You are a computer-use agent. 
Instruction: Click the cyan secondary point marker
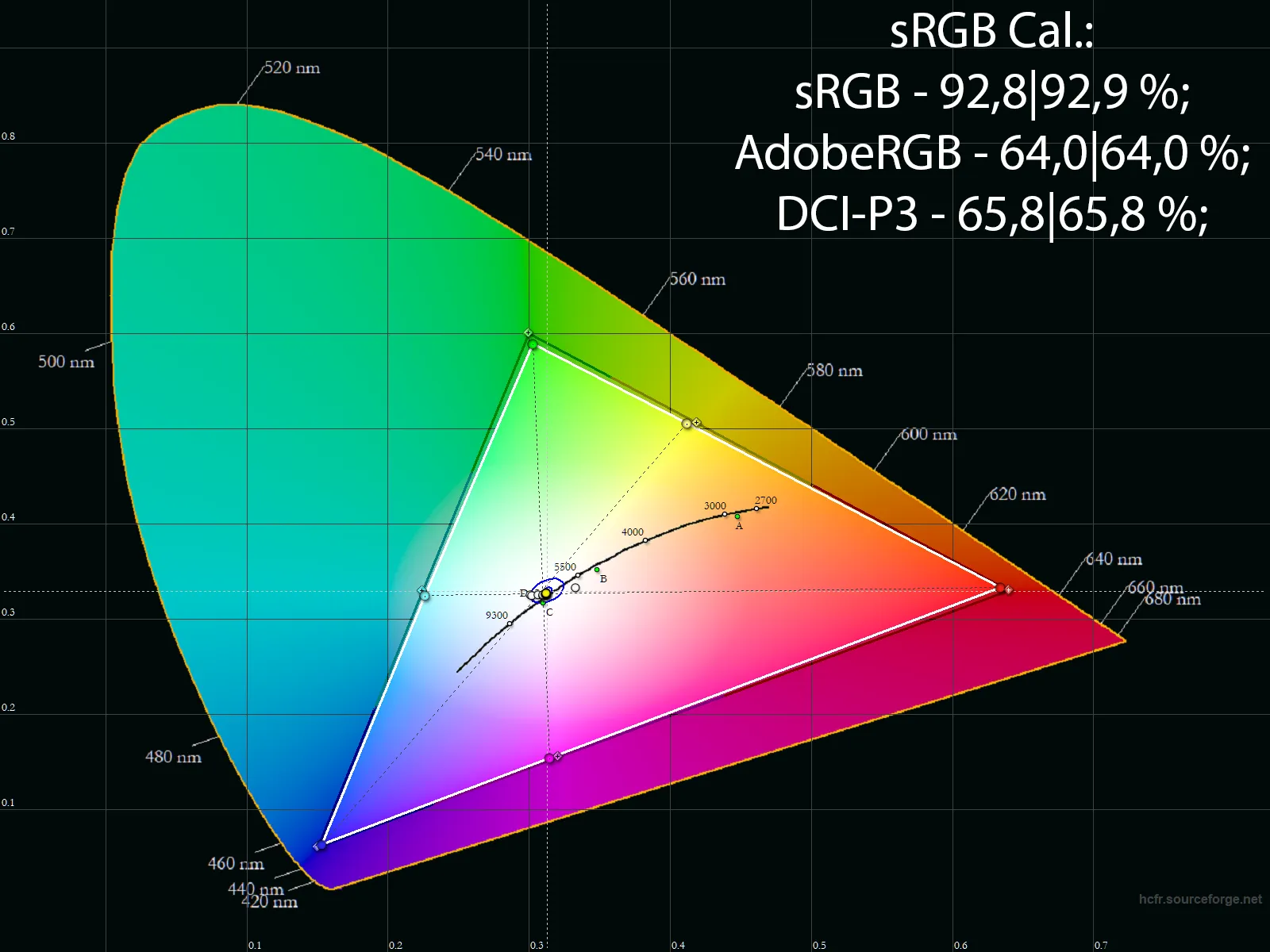[425, 595]
